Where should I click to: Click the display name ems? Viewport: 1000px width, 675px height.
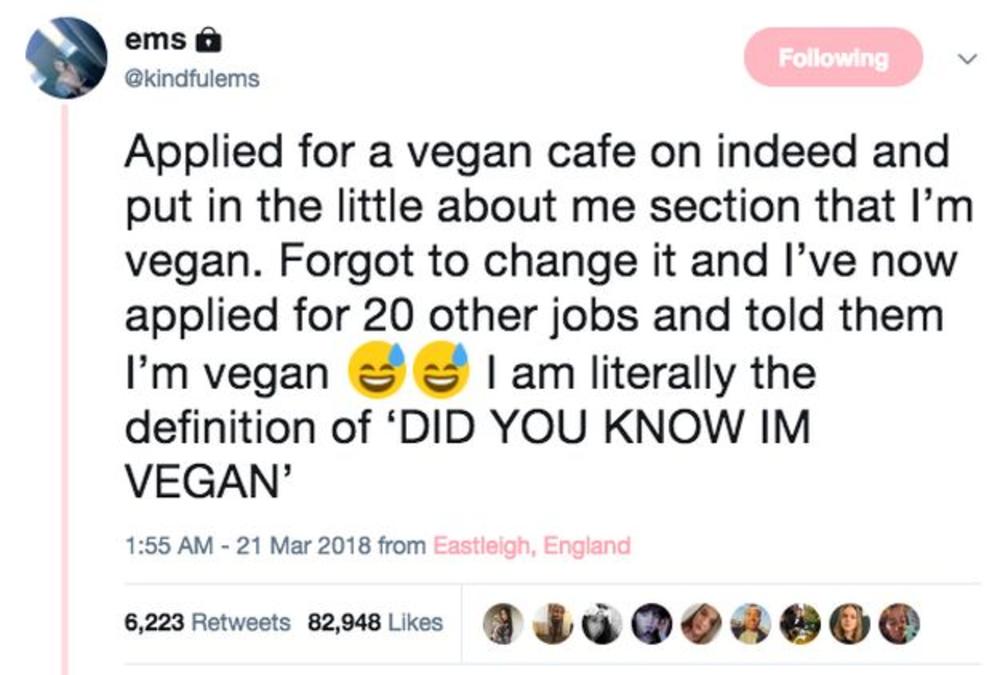click(155, 40)
